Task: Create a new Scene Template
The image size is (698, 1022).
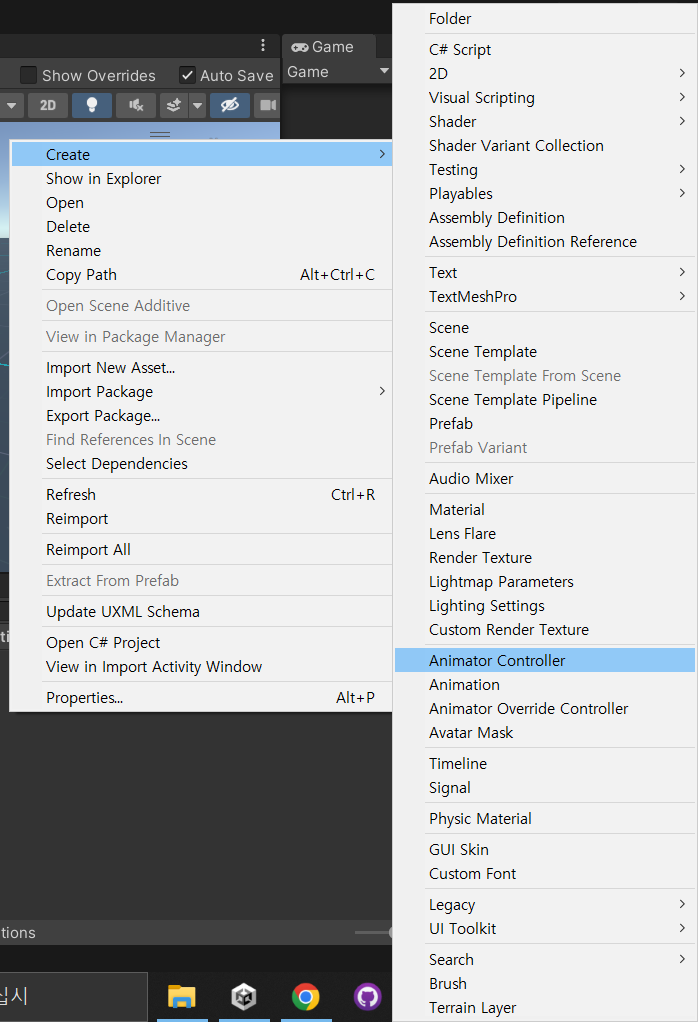Action: coord(545,352)
